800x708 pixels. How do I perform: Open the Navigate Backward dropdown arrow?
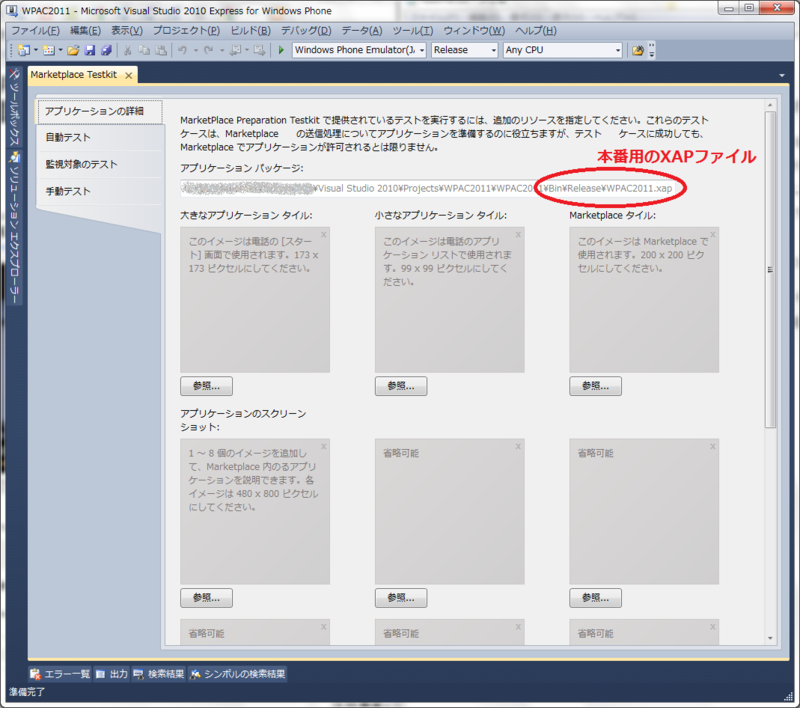tap(247, 50)
